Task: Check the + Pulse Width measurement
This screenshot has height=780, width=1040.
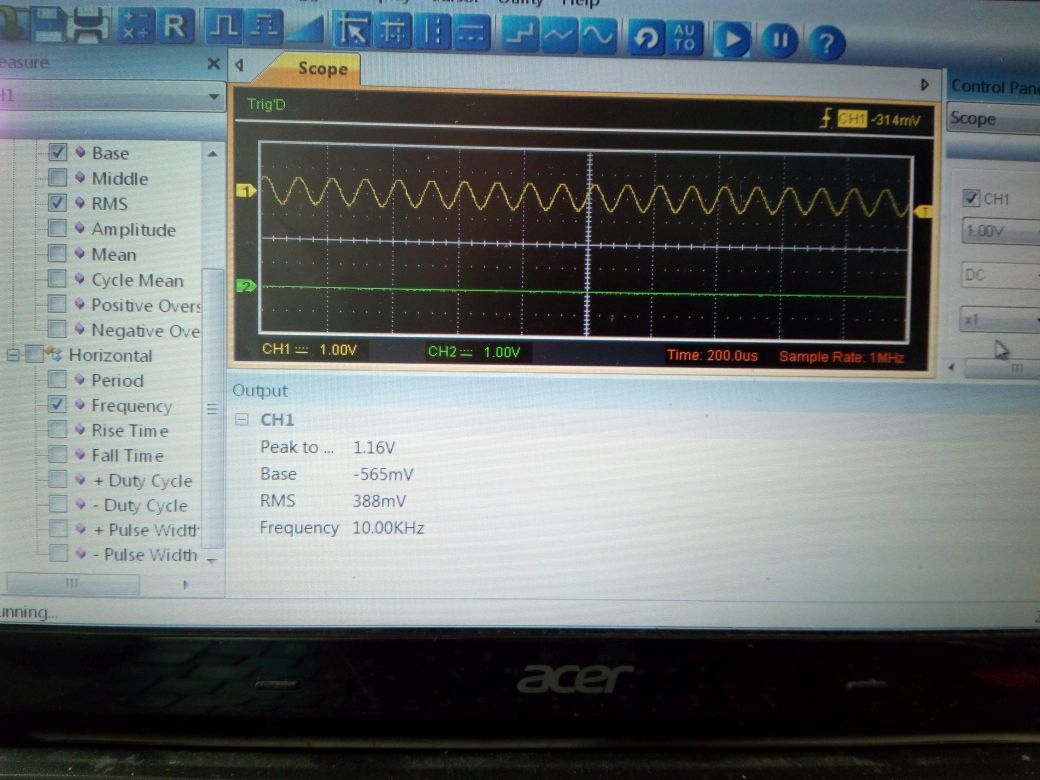Action: click(x=58, y=529)
